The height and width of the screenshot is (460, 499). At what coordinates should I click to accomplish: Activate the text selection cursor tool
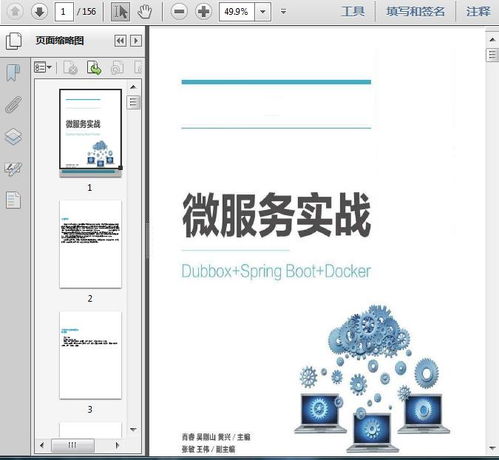tap(120, 12)
